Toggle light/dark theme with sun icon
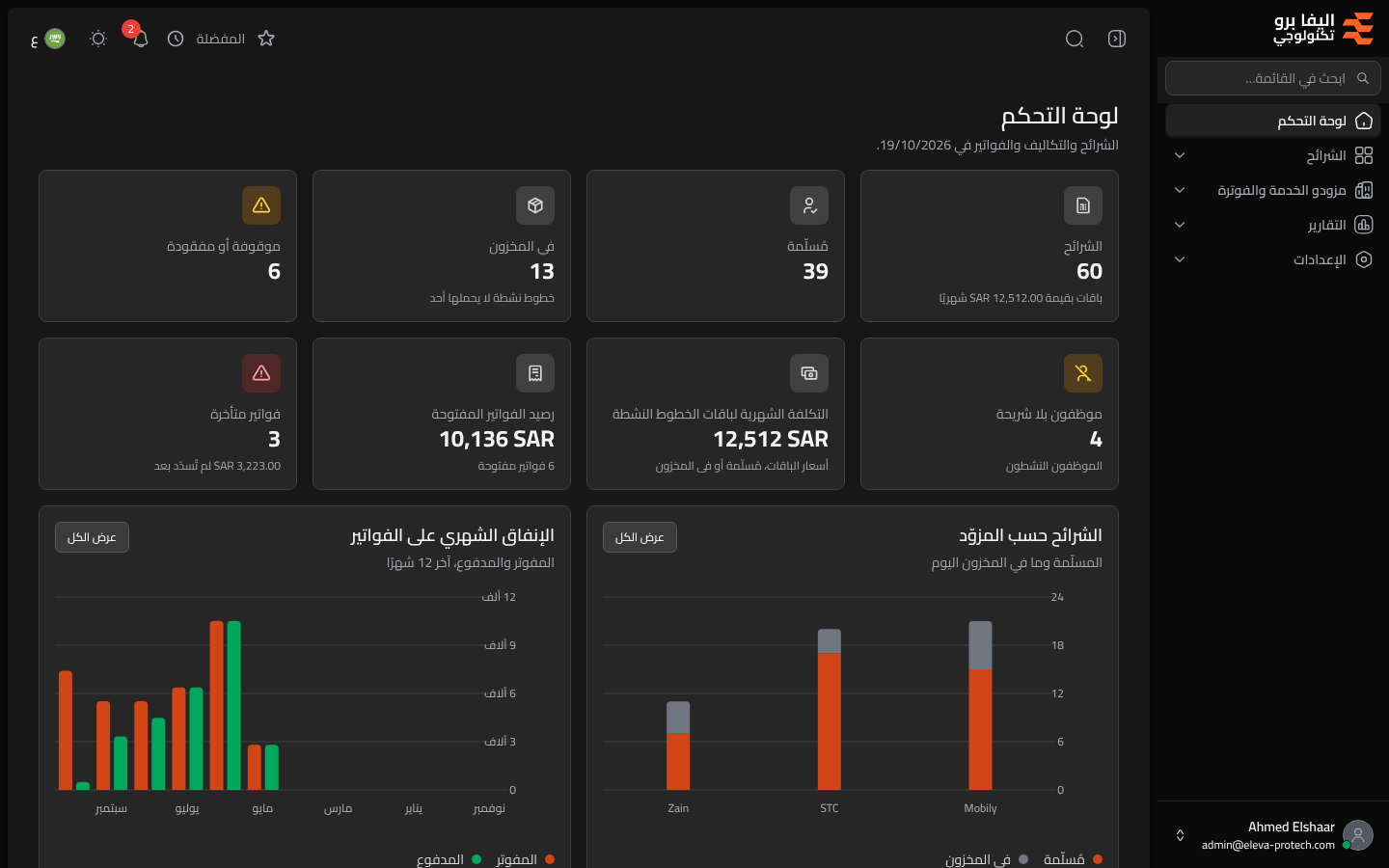 [98, 39]
